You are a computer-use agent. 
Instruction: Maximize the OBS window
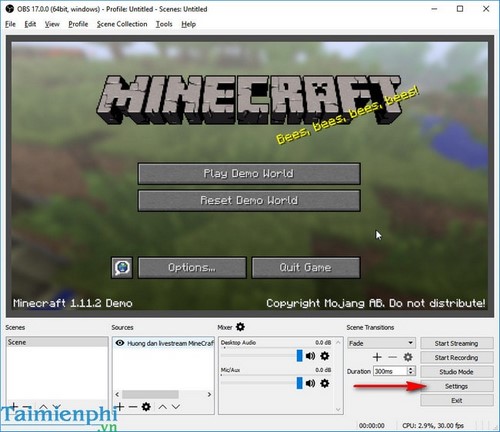click(x=460, y=9)
